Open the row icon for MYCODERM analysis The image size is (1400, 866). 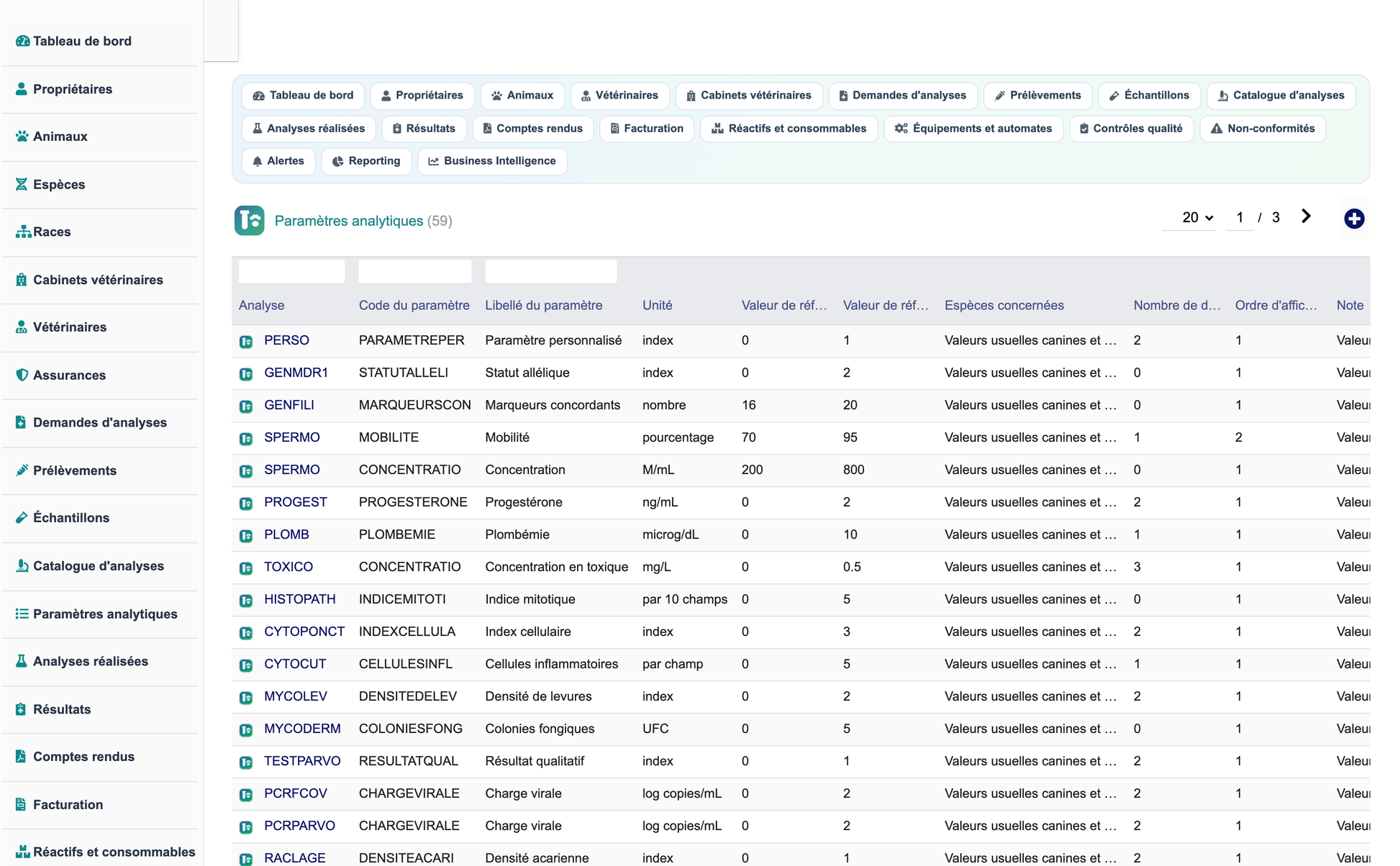tap(246, 730)
